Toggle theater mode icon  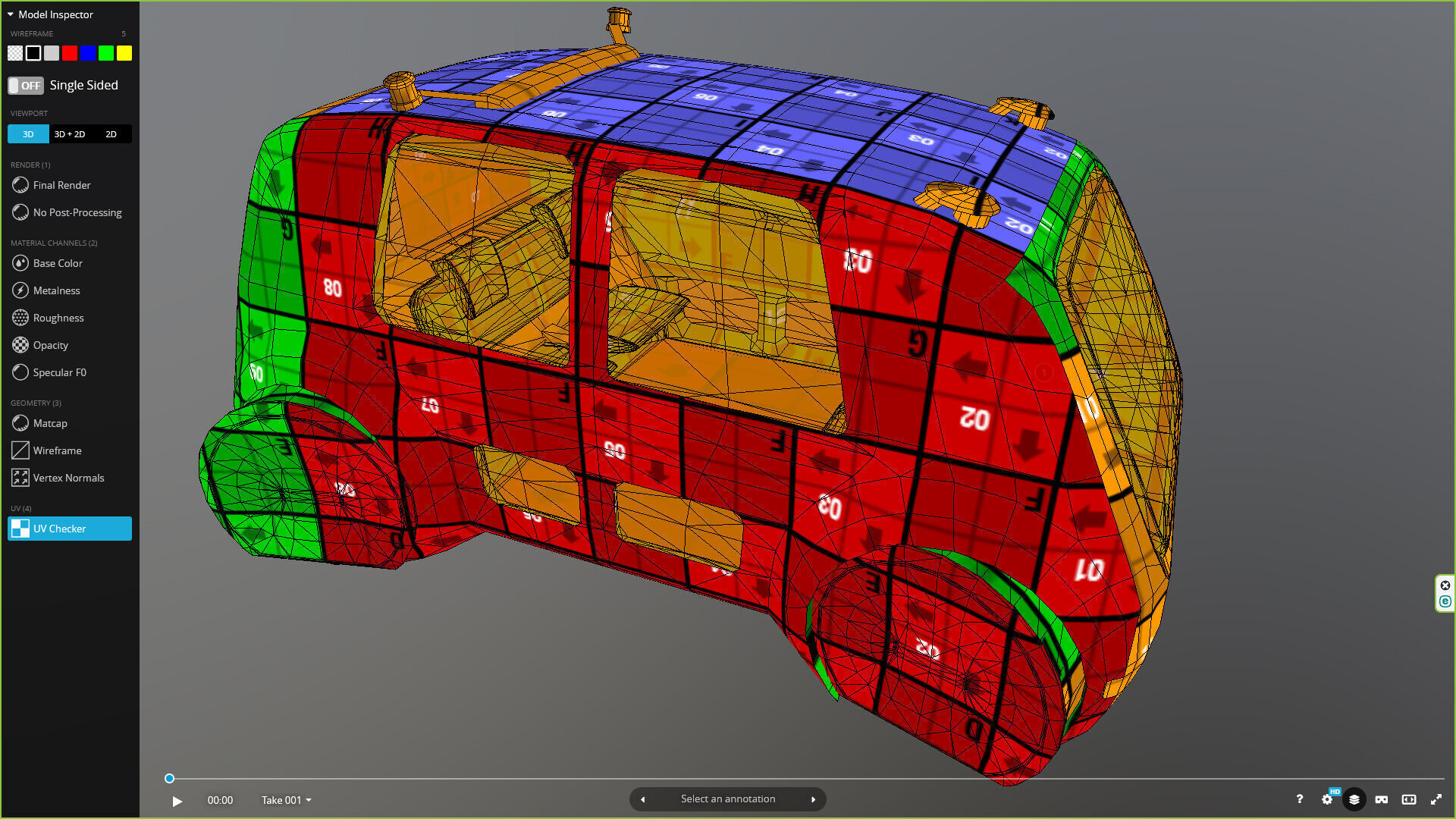1409,799
